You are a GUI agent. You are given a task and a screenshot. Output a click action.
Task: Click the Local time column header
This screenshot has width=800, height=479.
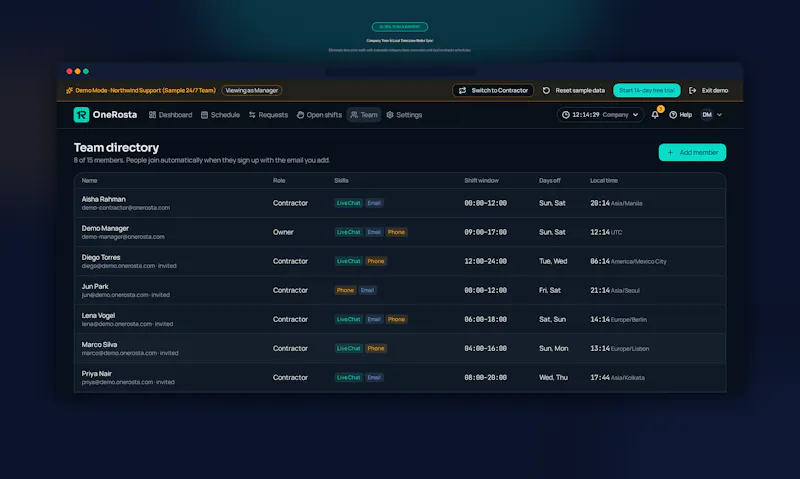click(604, 181)
